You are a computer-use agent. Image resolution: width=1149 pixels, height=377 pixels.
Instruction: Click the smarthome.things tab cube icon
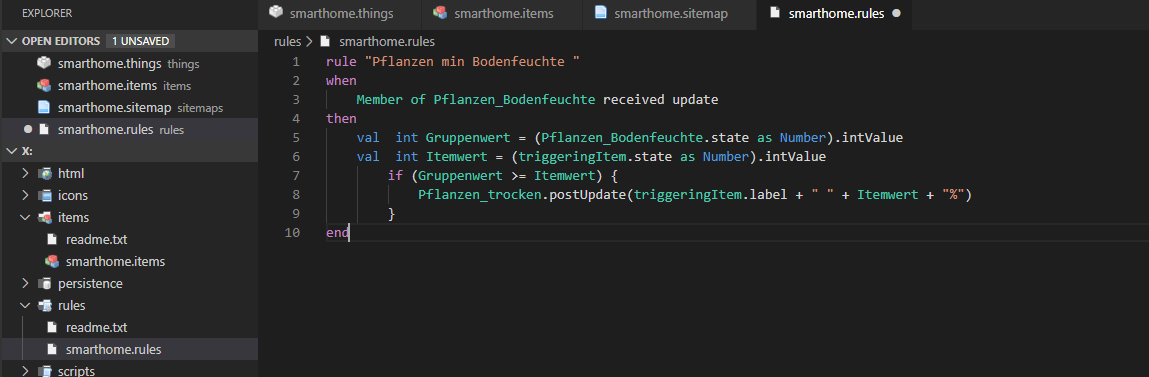[x=276, y=12]
